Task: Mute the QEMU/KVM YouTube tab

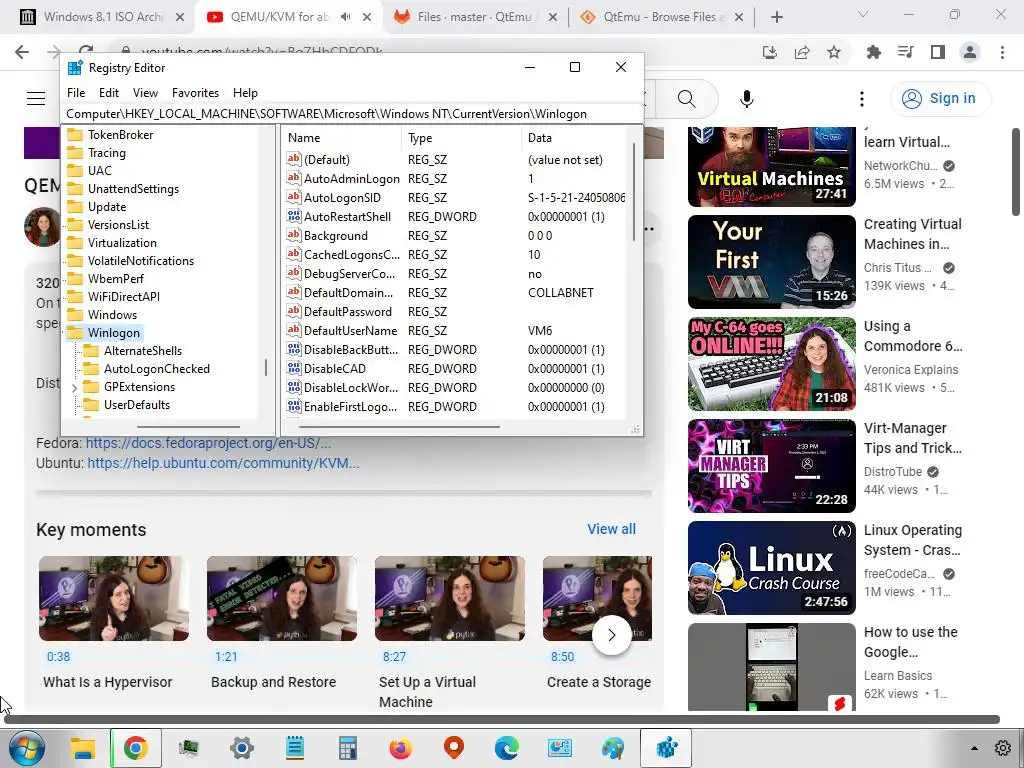Action: tap(345, 17)
